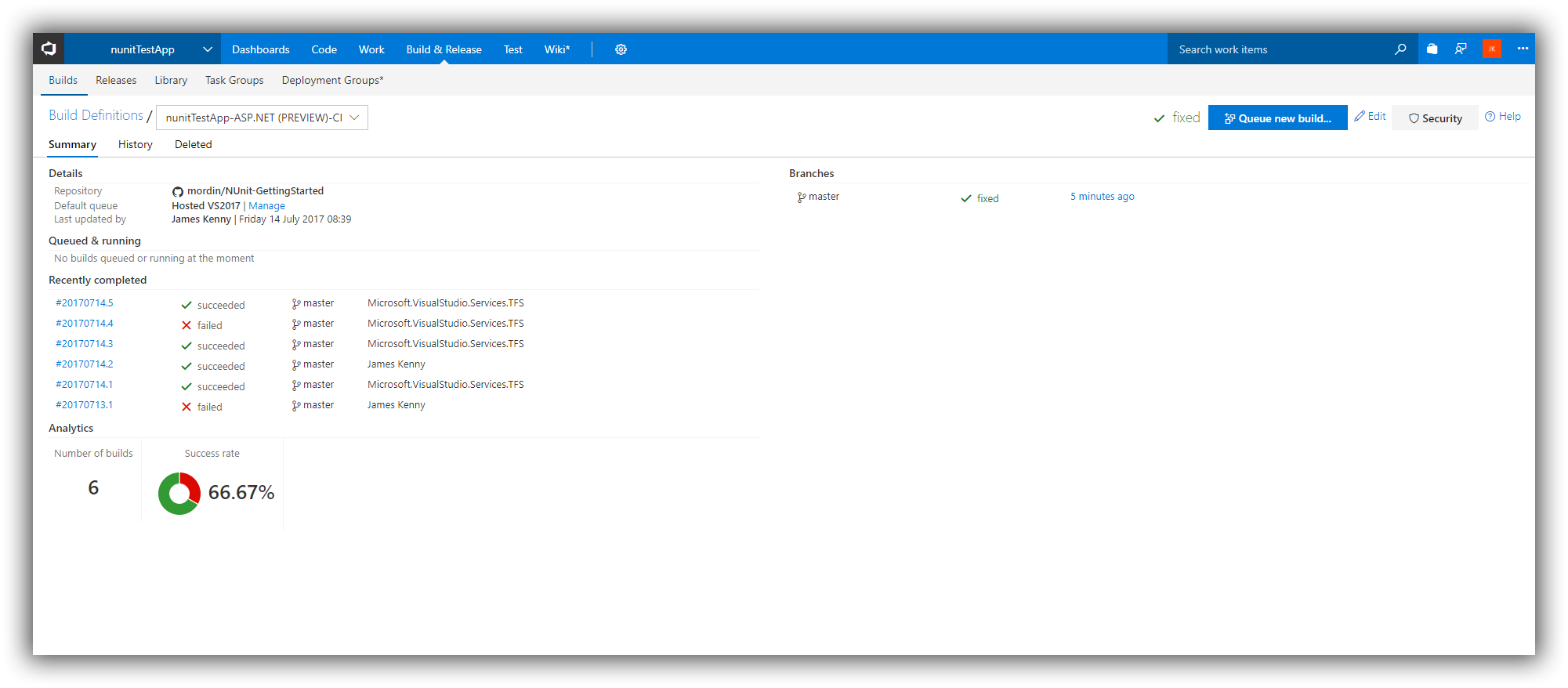
Task: Switch to the Task Groups sub-tab
Action: tap(234, 80)
